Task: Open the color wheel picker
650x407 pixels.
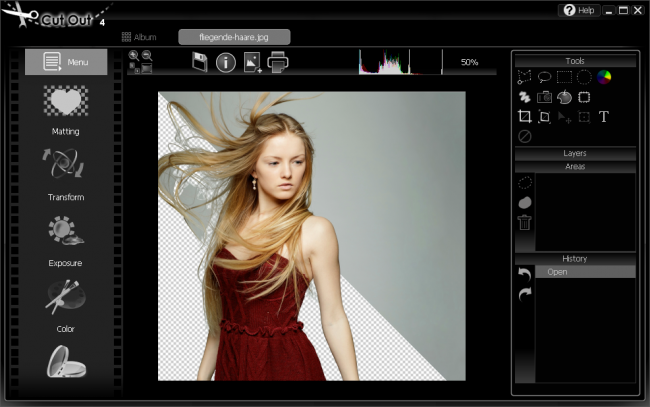Action: pyautogui.click(x=604, y=77)
